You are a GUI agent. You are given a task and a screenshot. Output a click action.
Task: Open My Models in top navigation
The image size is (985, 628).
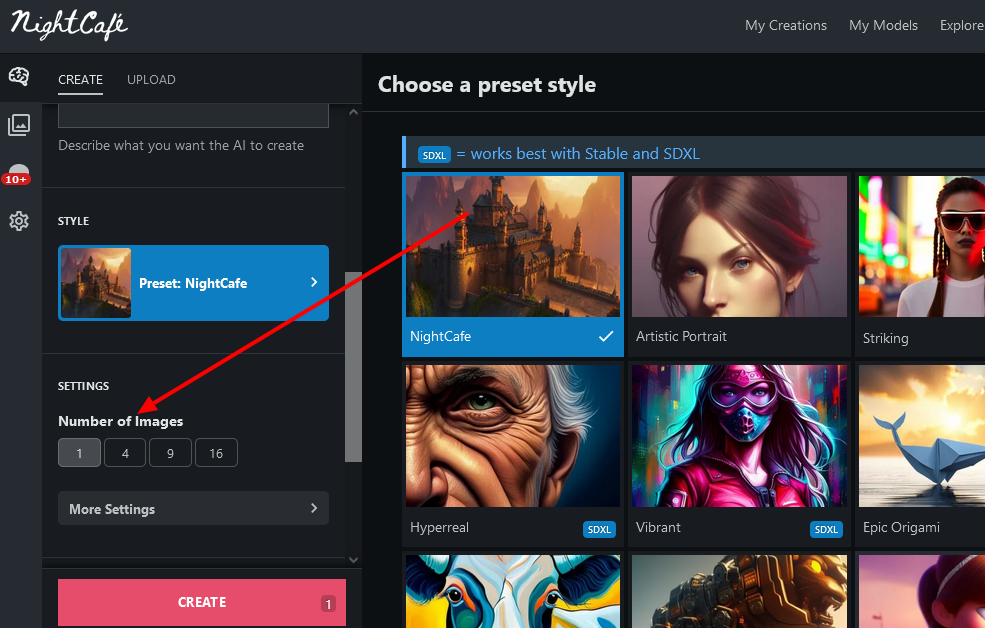(x=883, y=25)
